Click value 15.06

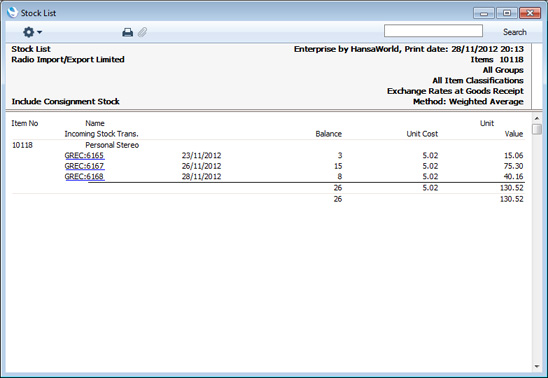click(x=513, y=155)
